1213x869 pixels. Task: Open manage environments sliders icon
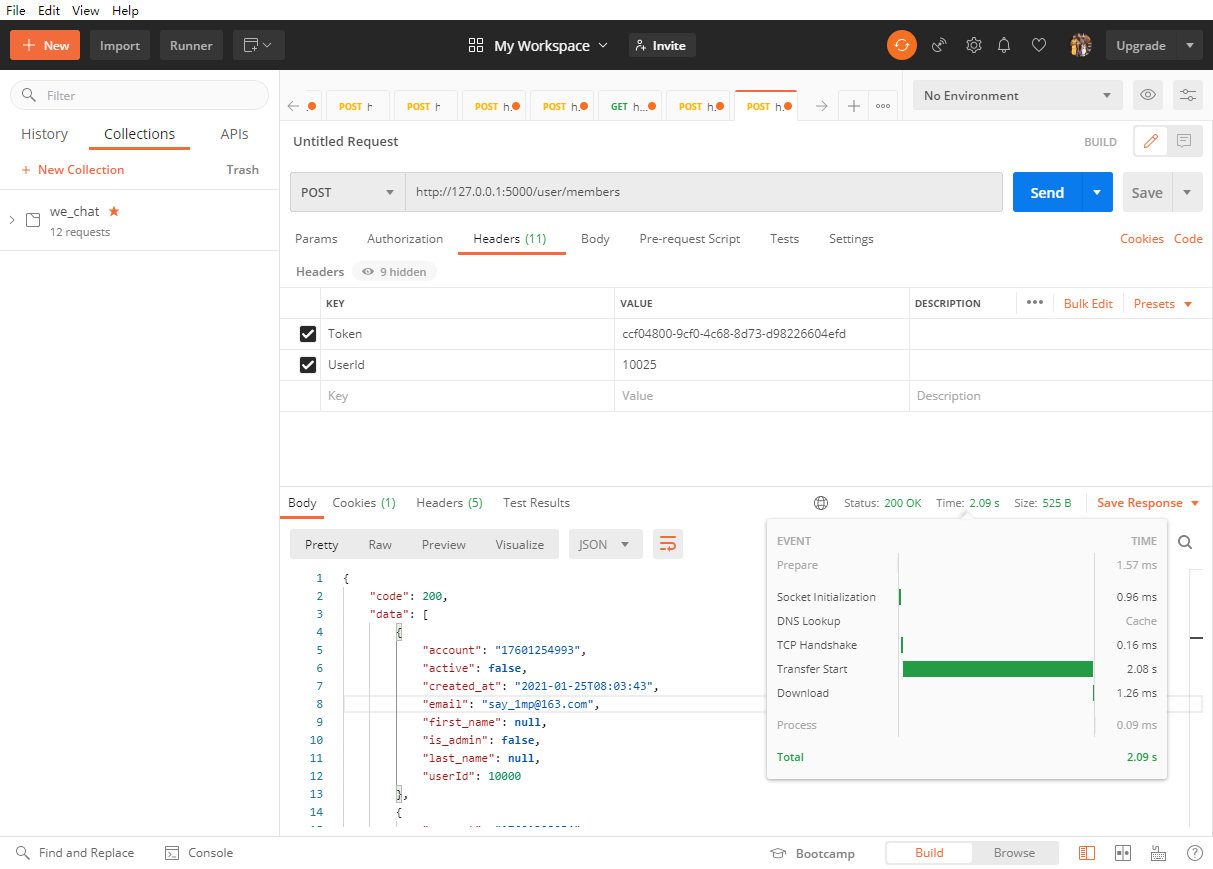(1188, 95)
